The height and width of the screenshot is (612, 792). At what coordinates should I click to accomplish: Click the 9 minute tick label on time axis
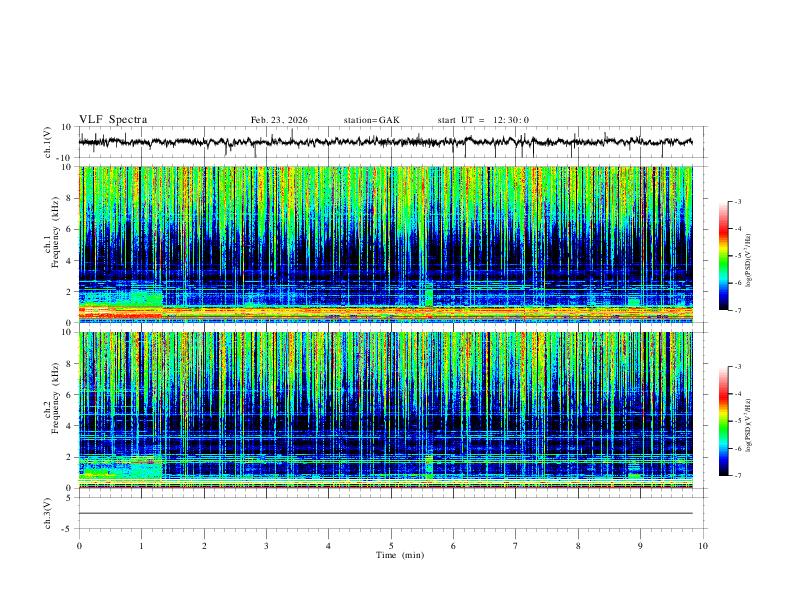point(640,546)
